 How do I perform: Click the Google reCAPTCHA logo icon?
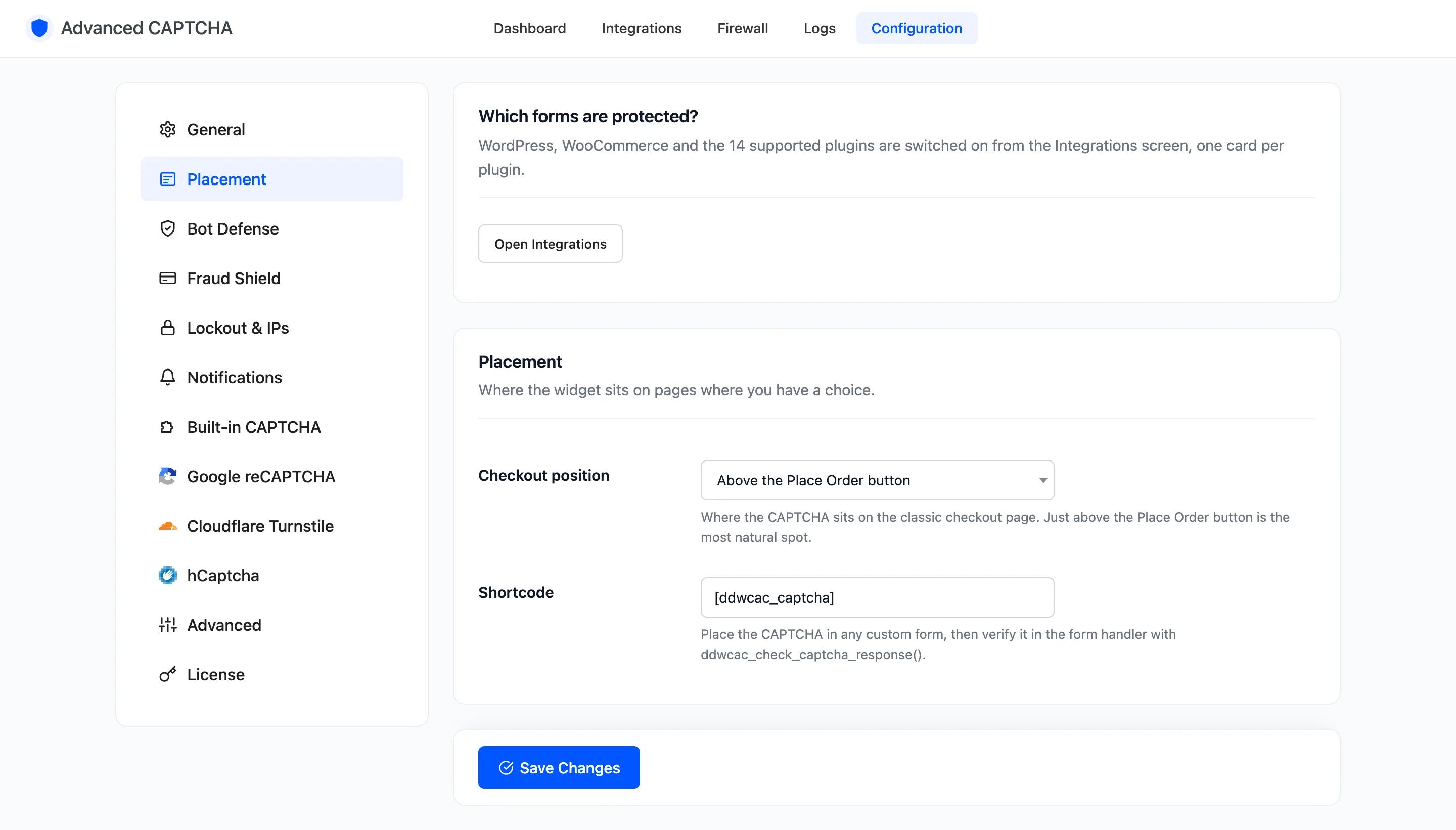point(168,476)
